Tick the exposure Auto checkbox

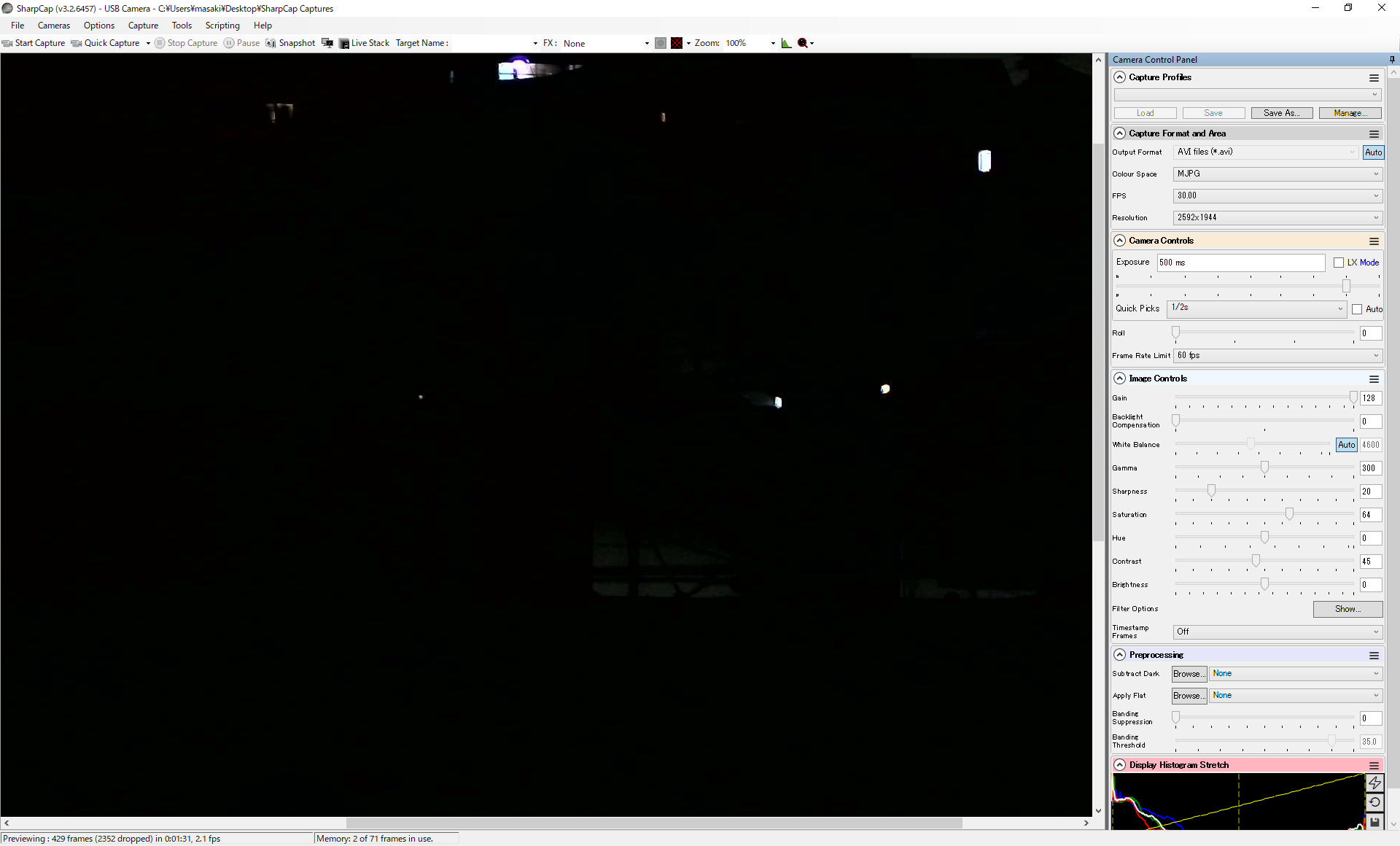(x=1357, y=309)
